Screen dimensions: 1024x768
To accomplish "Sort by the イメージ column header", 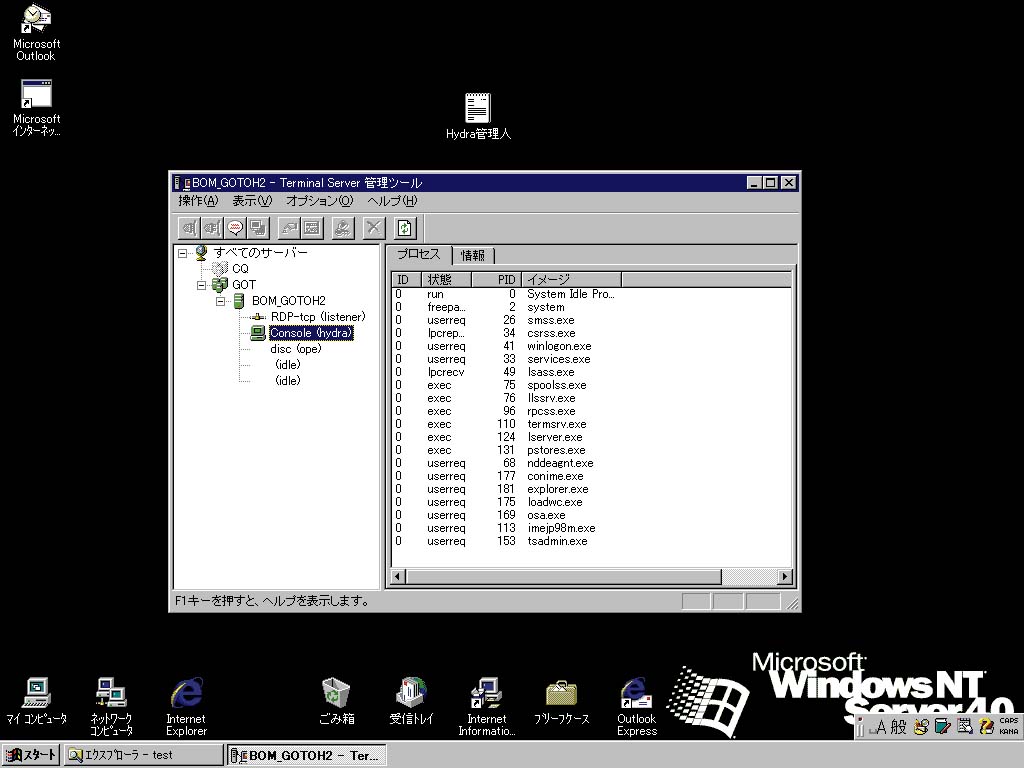I will coord(571,280).
